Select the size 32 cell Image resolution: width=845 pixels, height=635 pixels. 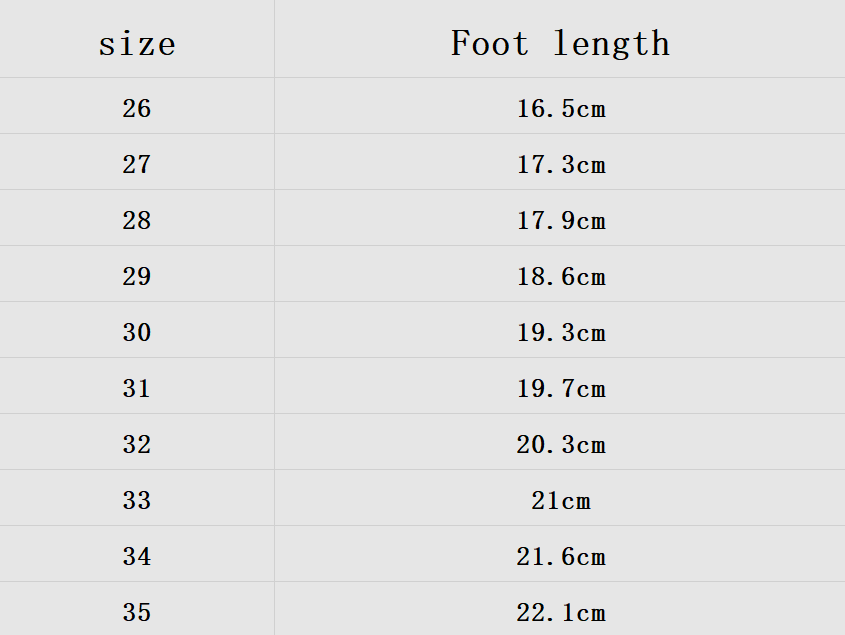[x=137, y=444]
